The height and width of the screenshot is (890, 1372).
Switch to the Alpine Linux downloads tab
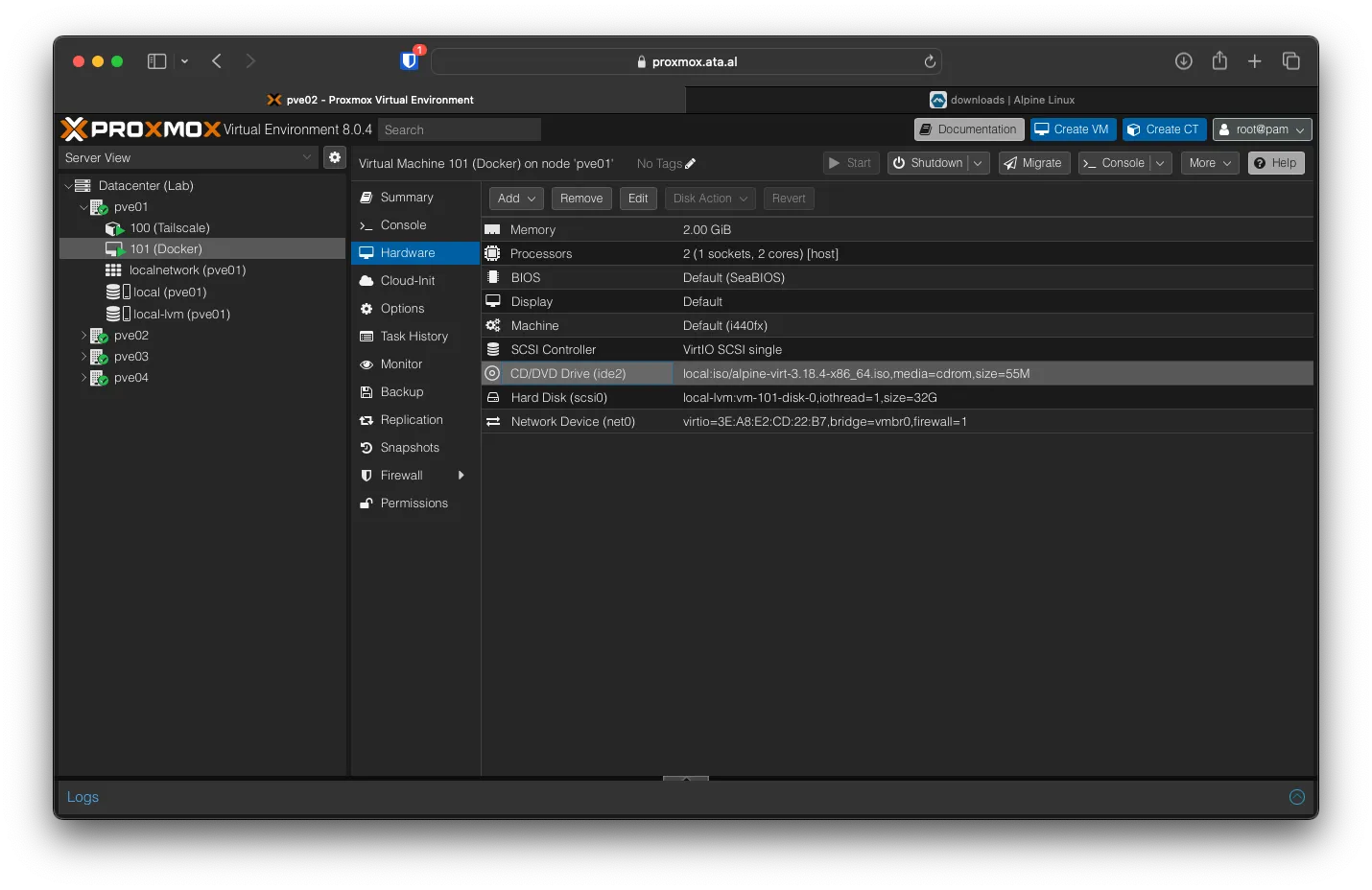click(1002, 100)
